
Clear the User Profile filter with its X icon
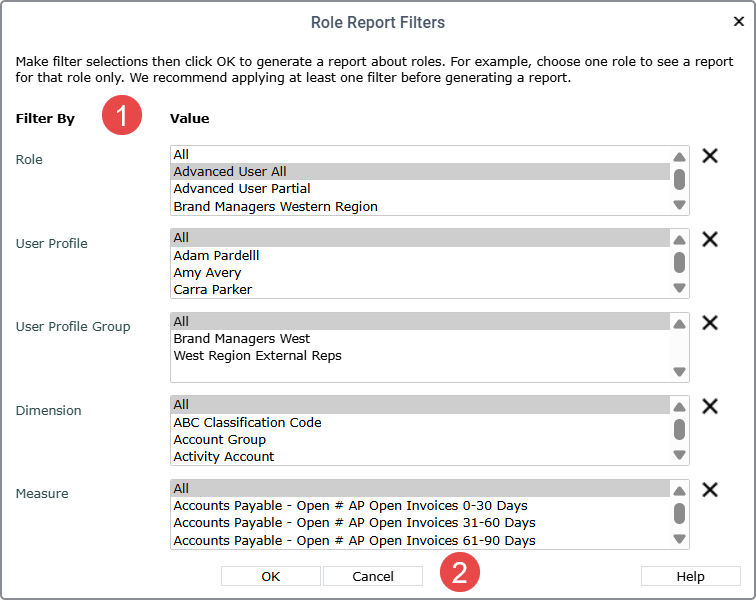click(x=710, y=239)
